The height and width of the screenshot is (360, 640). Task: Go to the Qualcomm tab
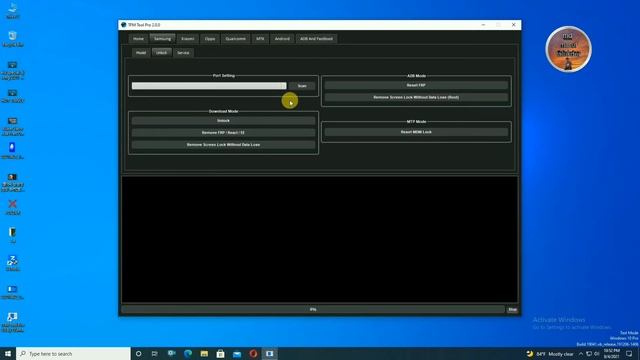point(236,39)
